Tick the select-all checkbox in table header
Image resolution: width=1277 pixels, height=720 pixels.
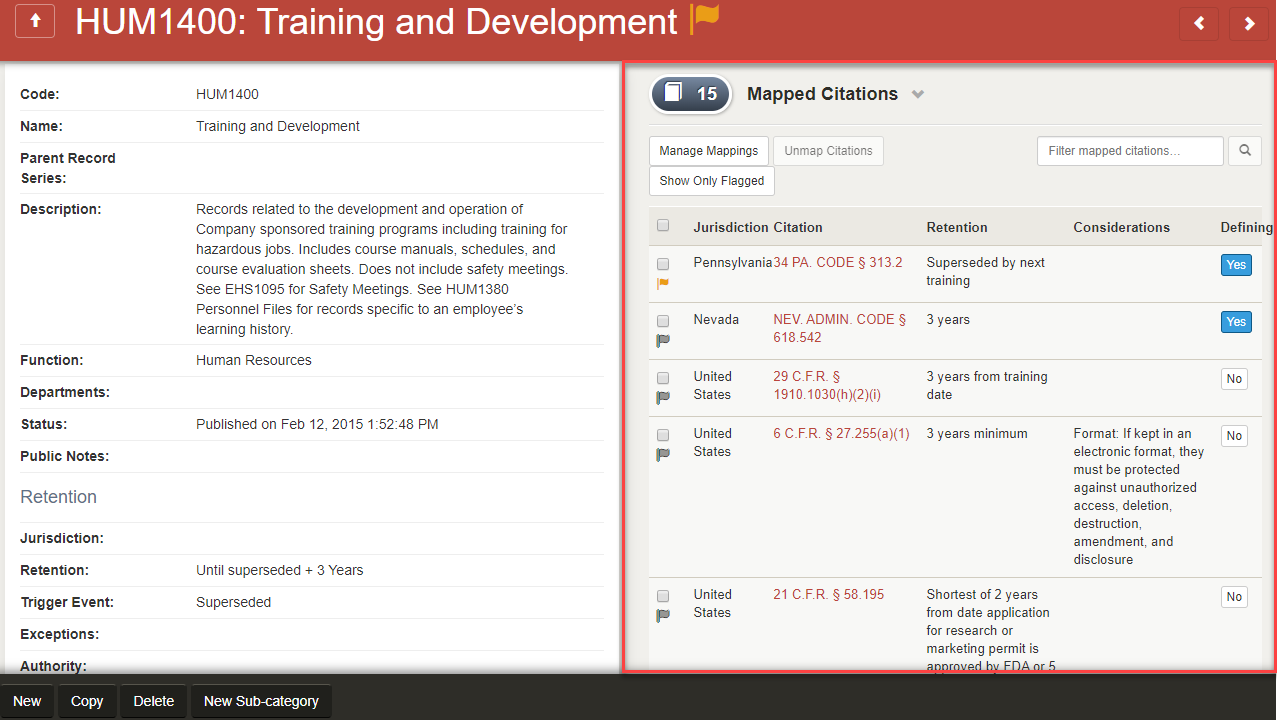pos(663,226)
